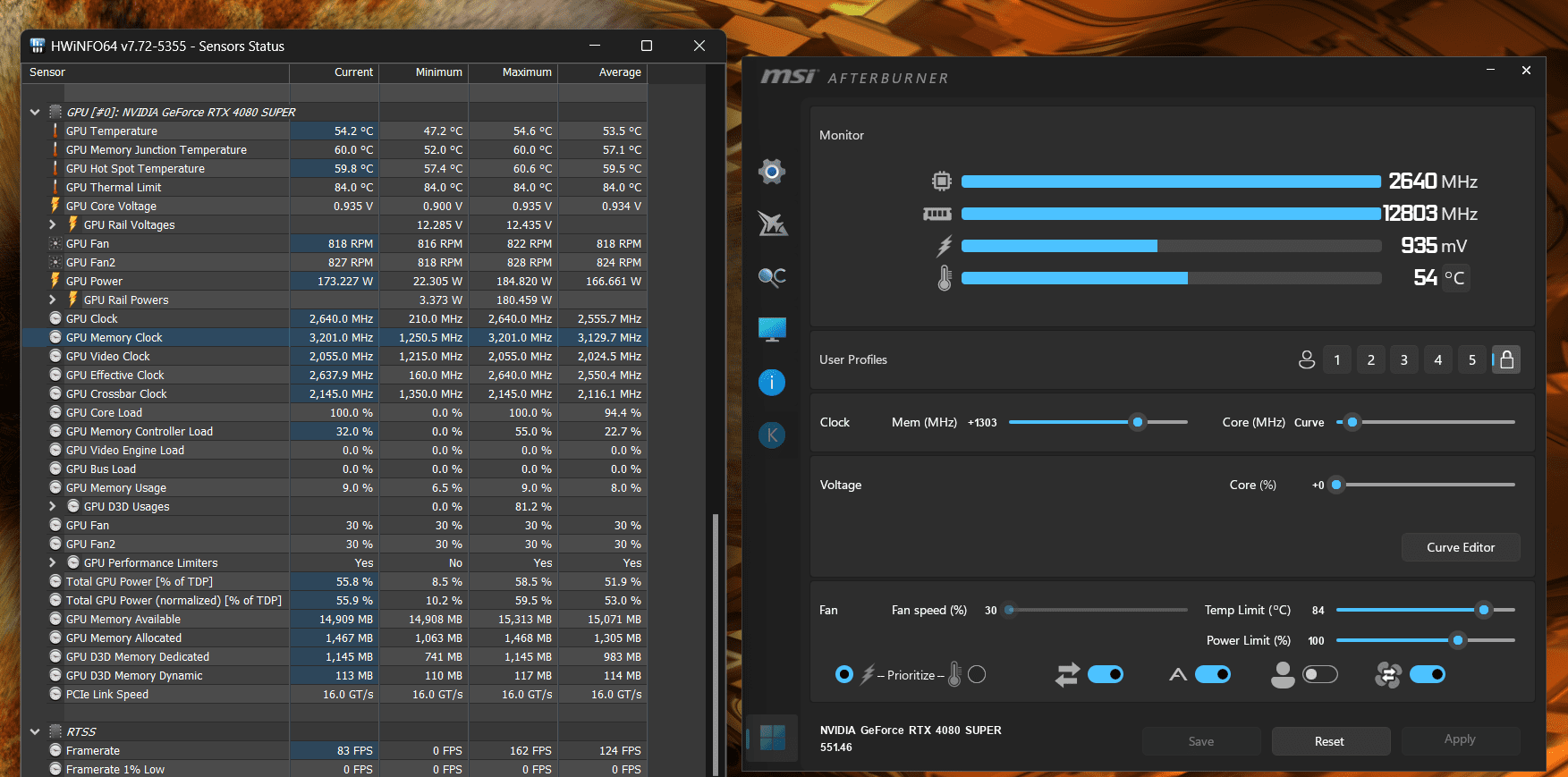This screenshot has width=1568, height=777.
Task: Click the GPU Core Voltage bolt icon
Action: pos(55,206)
